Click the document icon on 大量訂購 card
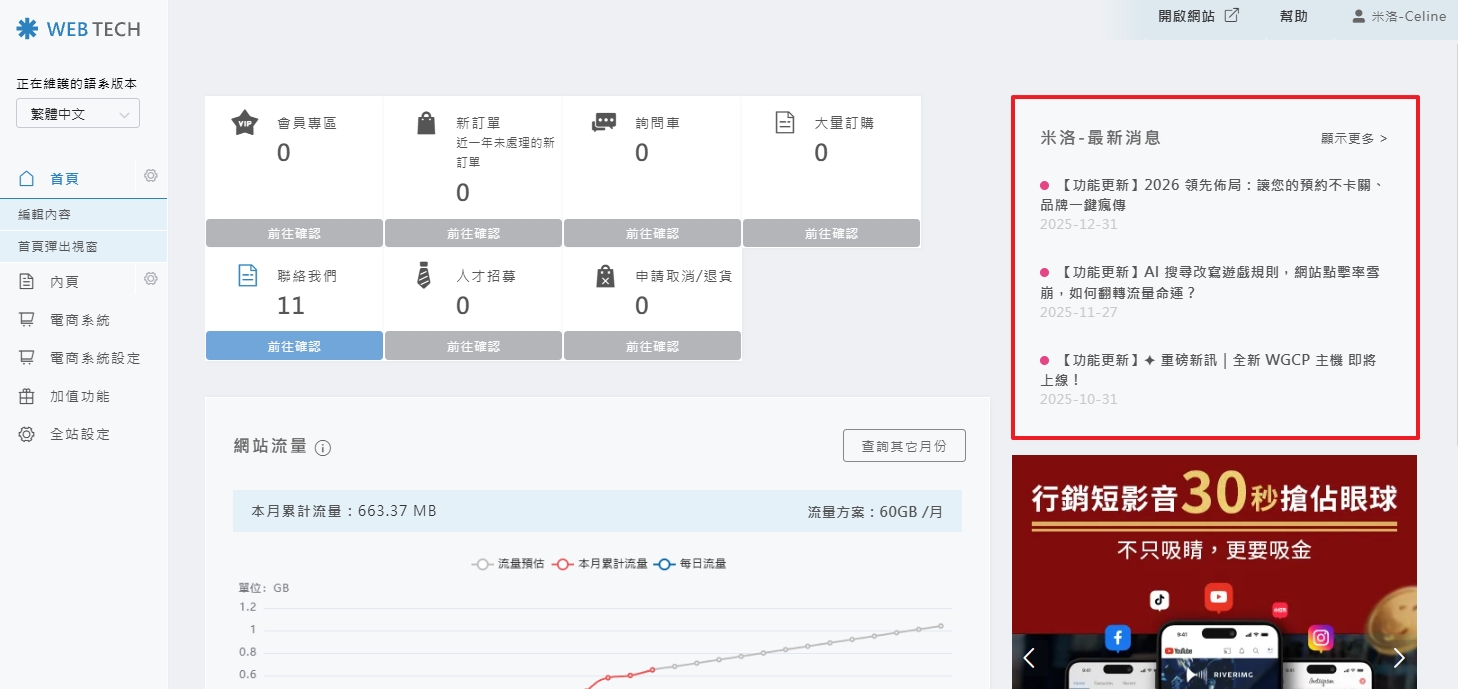 (784, 122)
